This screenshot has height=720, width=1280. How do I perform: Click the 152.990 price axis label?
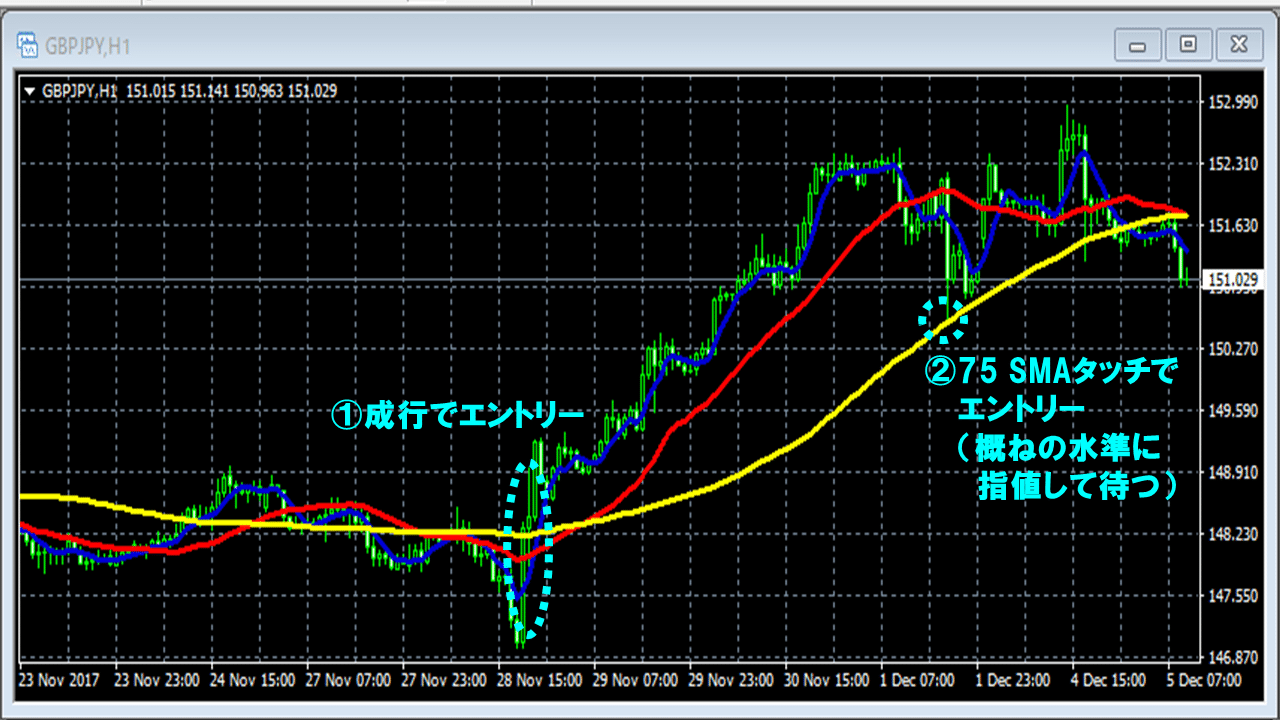(1232, 102)
